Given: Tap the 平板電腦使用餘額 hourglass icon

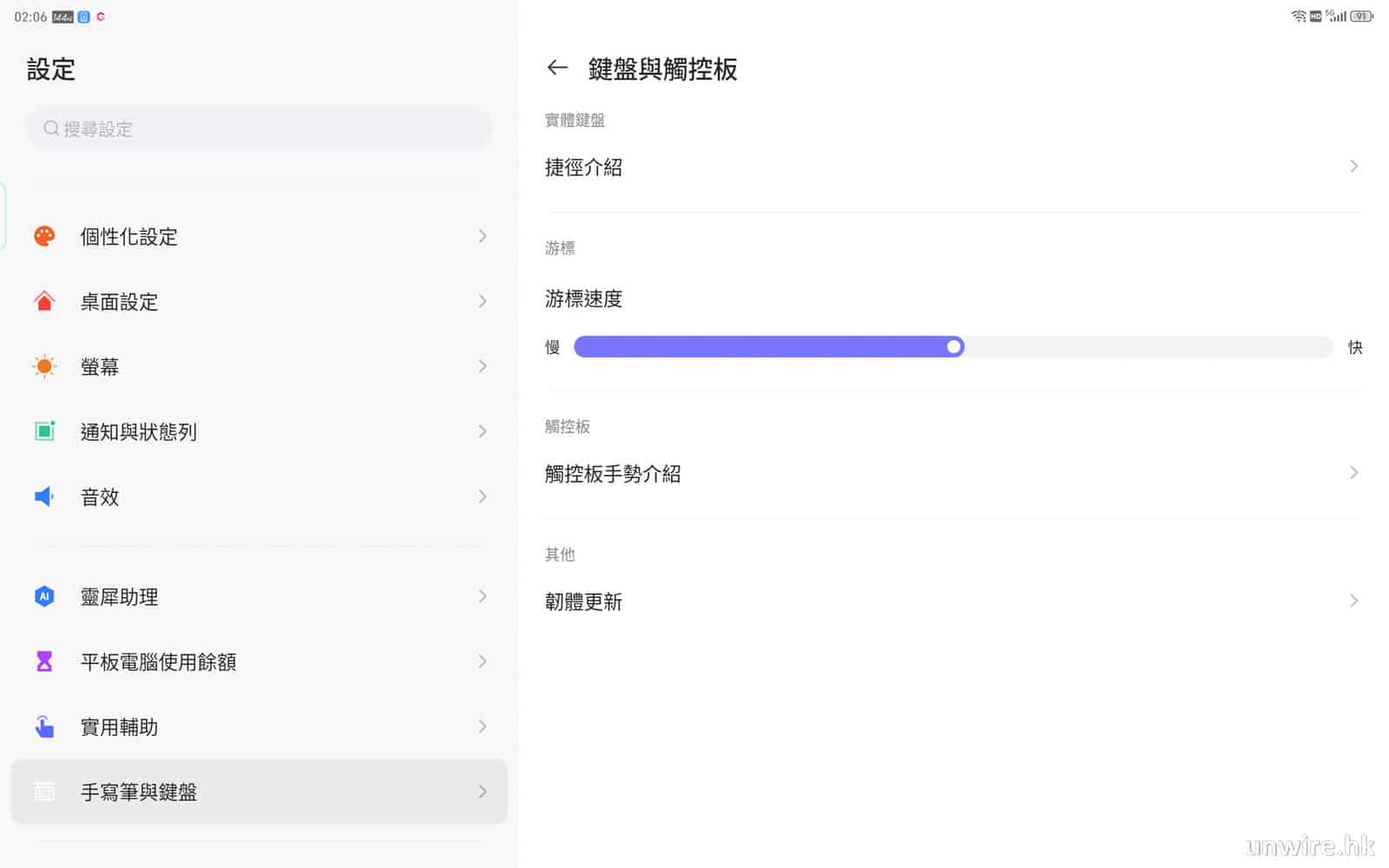Looking at the screenshot, I should click(x=44, y=661).
